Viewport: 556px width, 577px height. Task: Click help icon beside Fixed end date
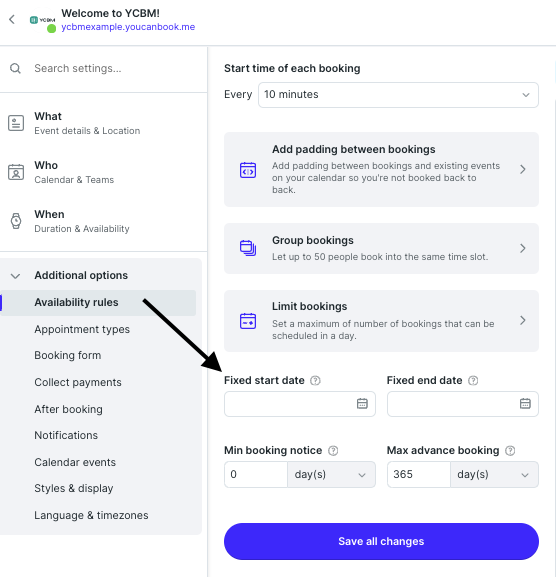[x=473, y=380]
